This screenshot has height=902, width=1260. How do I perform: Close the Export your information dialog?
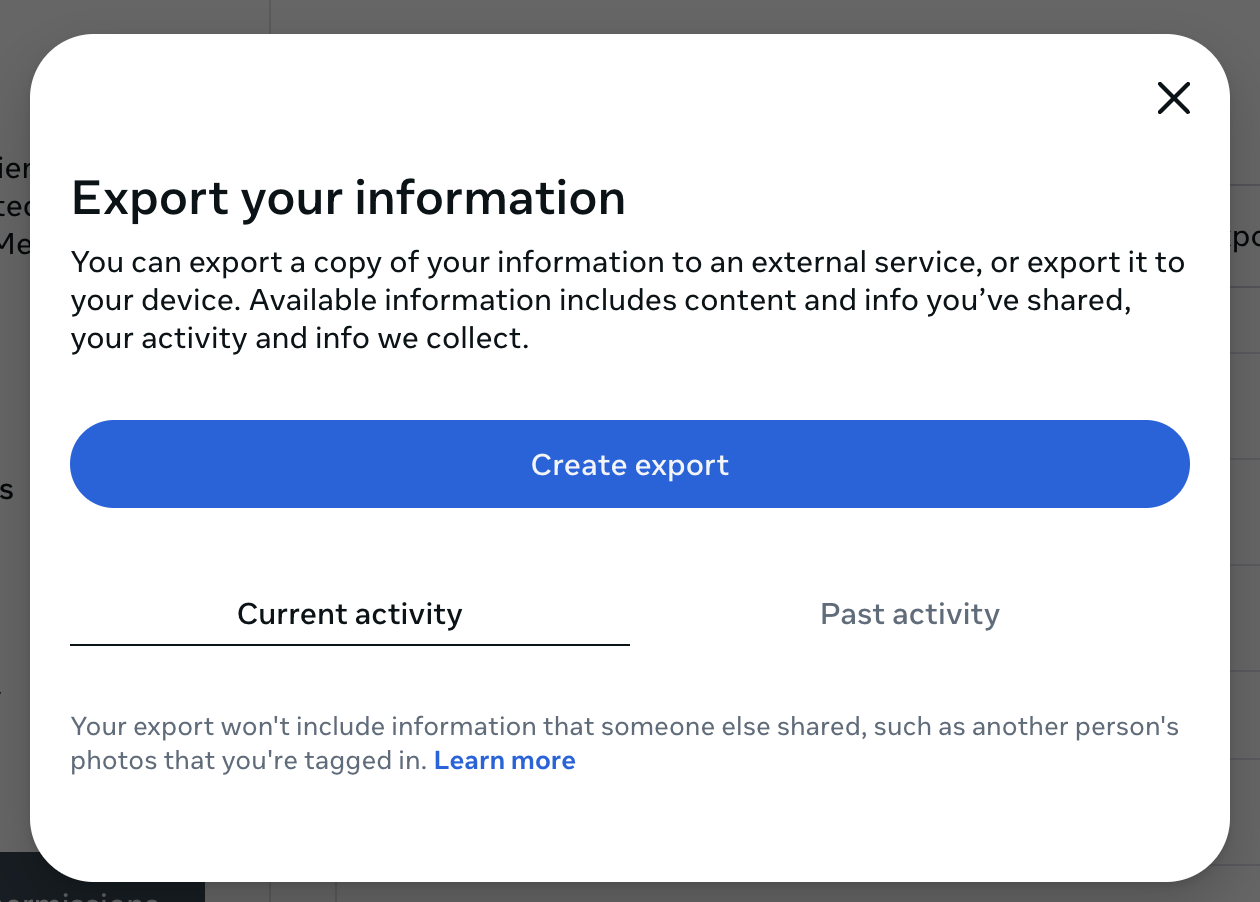pyautogui.click(x=1174, y=98)
